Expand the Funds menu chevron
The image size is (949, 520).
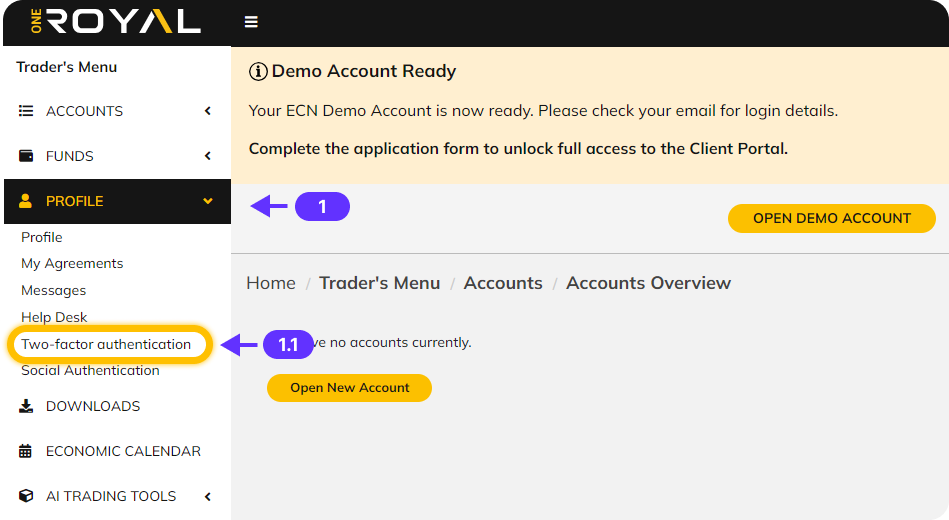click(x=208, y=156)
